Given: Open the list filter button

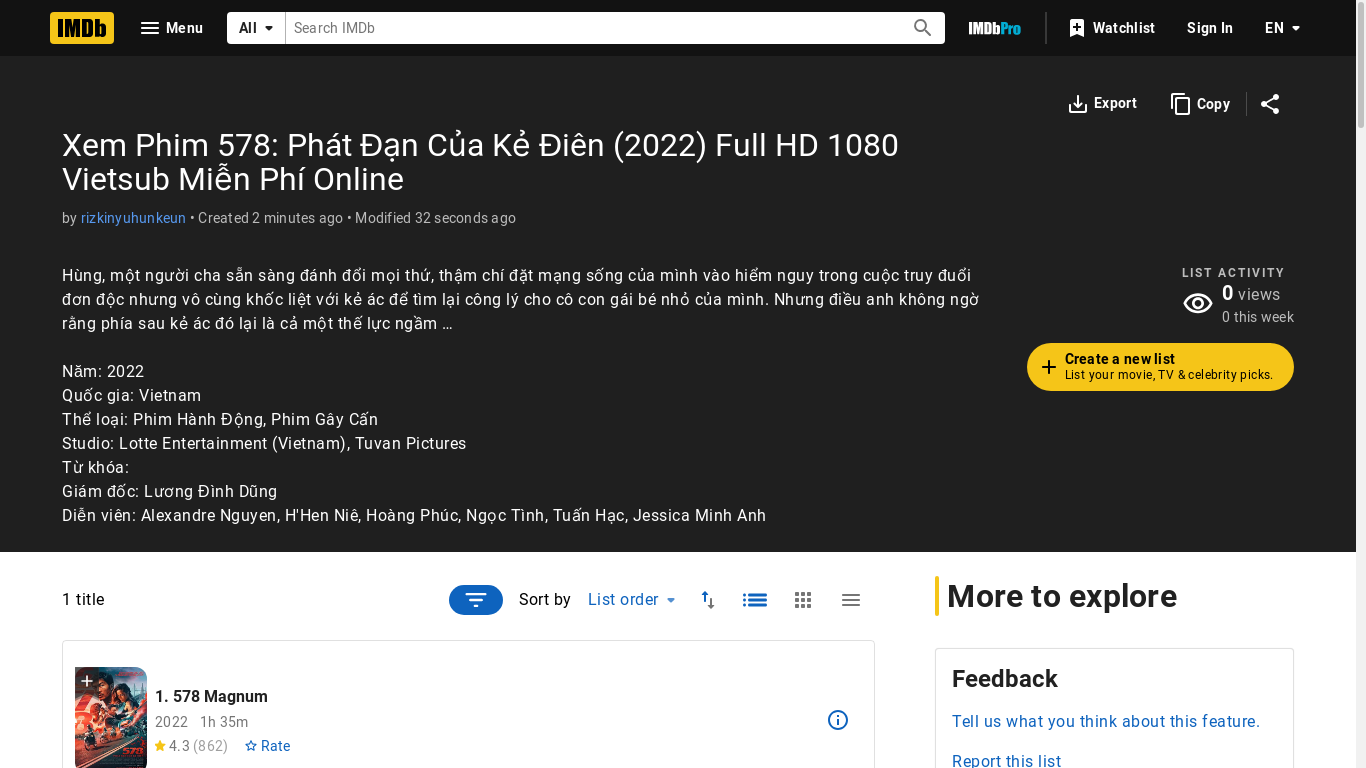Looking at the screenshot, I should (x=476, y=600).
